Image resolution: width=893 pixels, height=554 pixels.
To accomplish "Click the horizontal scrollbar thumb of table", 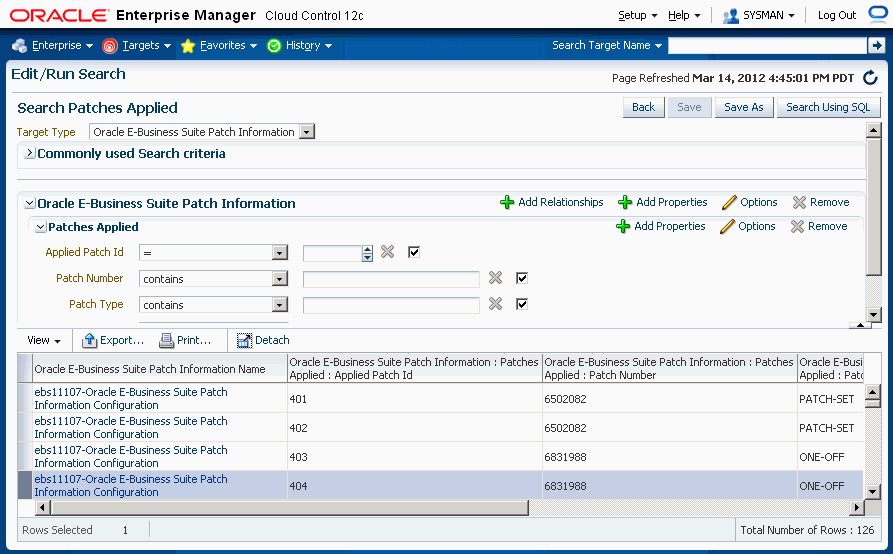I will coord(290,507).
